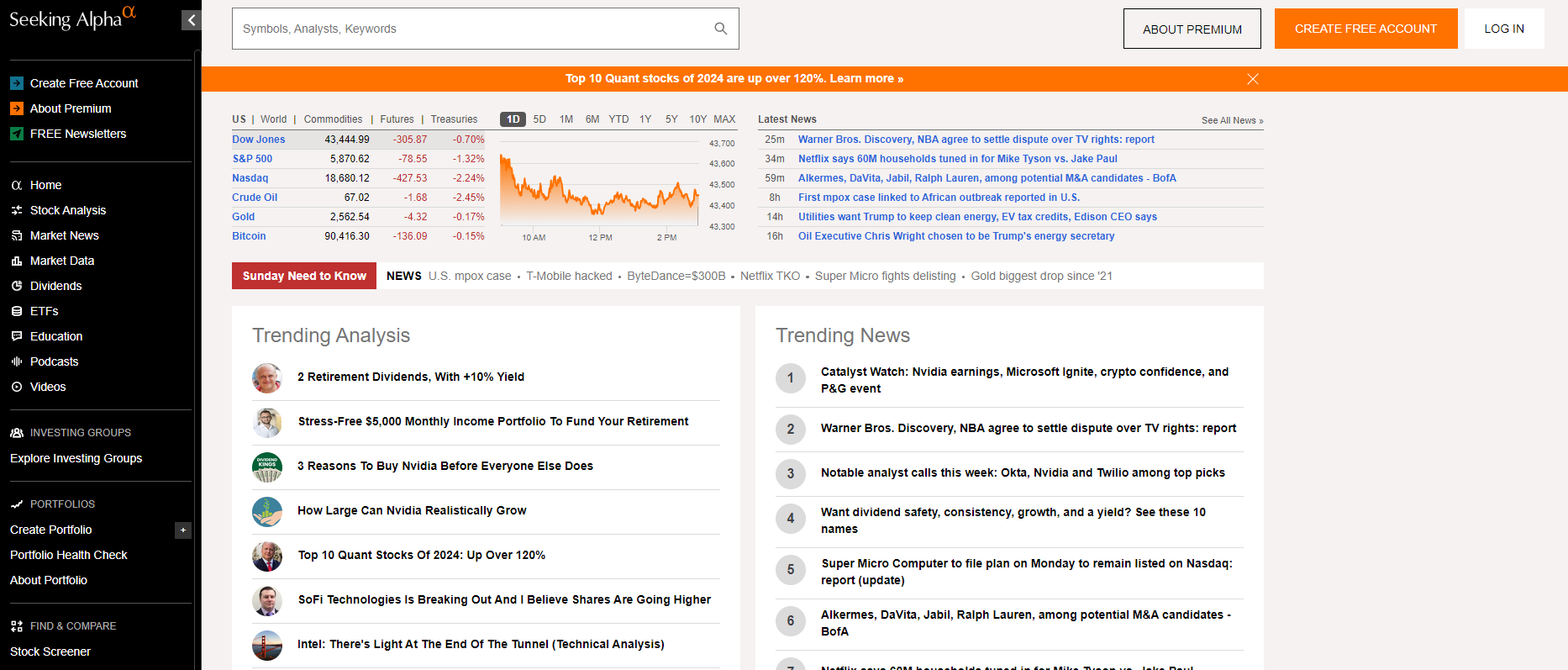Open Top 10 Quant Stocks Of 2024 article
The width and height of the screenshot is (1568, 670).
422,555
